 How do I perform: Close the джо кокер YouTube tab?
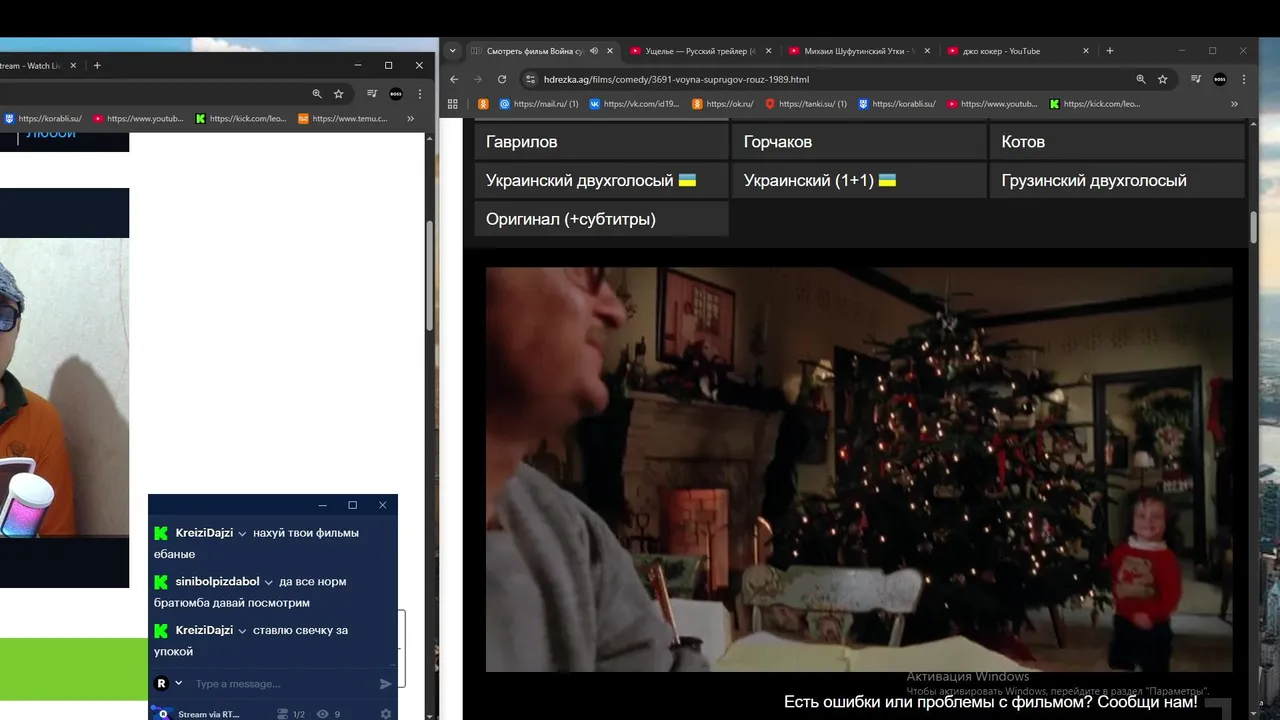pyautogui.click(x=1086, y=51)
